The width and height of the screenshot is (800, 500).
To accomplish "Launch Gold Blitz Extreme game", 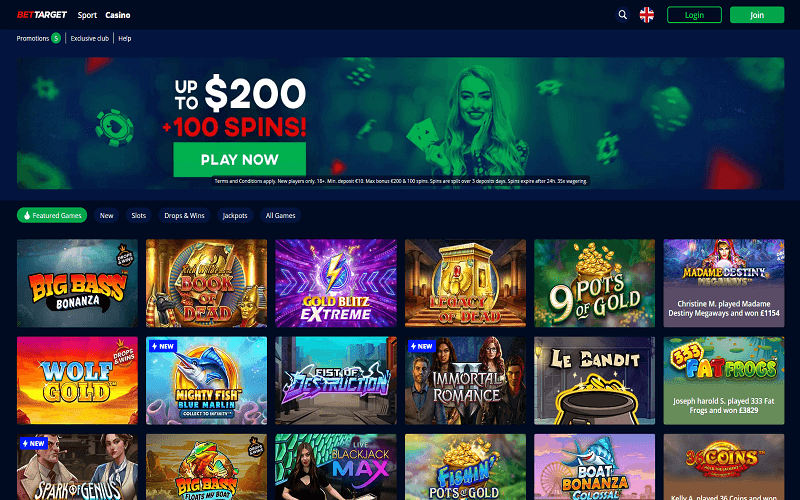I will [x=336, y=283].
